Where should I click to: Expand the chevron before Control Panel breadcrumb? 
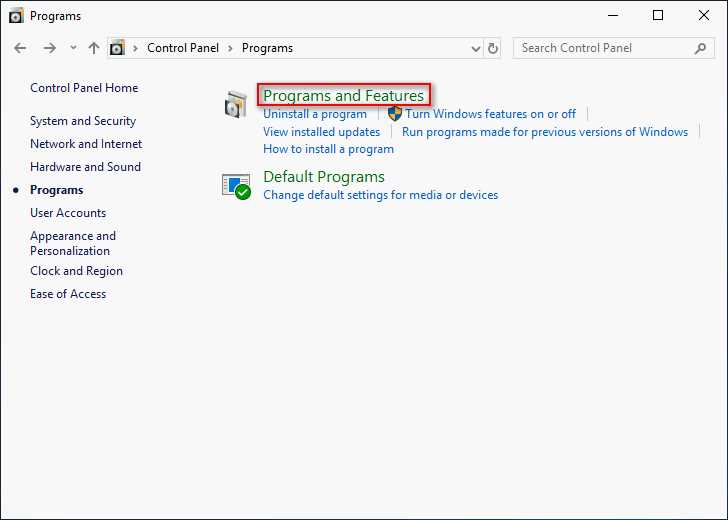(x=135, y=48)
